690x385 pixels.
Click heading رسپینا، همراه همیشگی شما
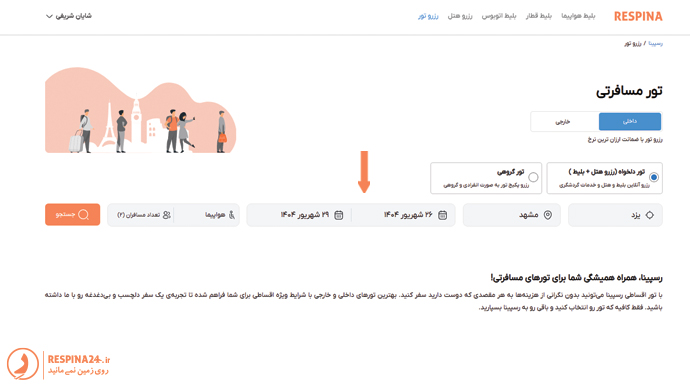(x=576, y=278)
